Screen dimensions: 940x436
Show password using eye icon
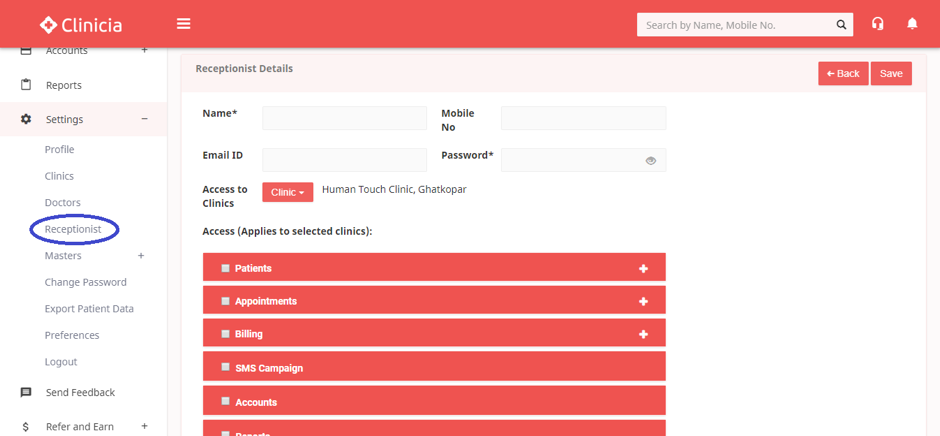[651, 161]
